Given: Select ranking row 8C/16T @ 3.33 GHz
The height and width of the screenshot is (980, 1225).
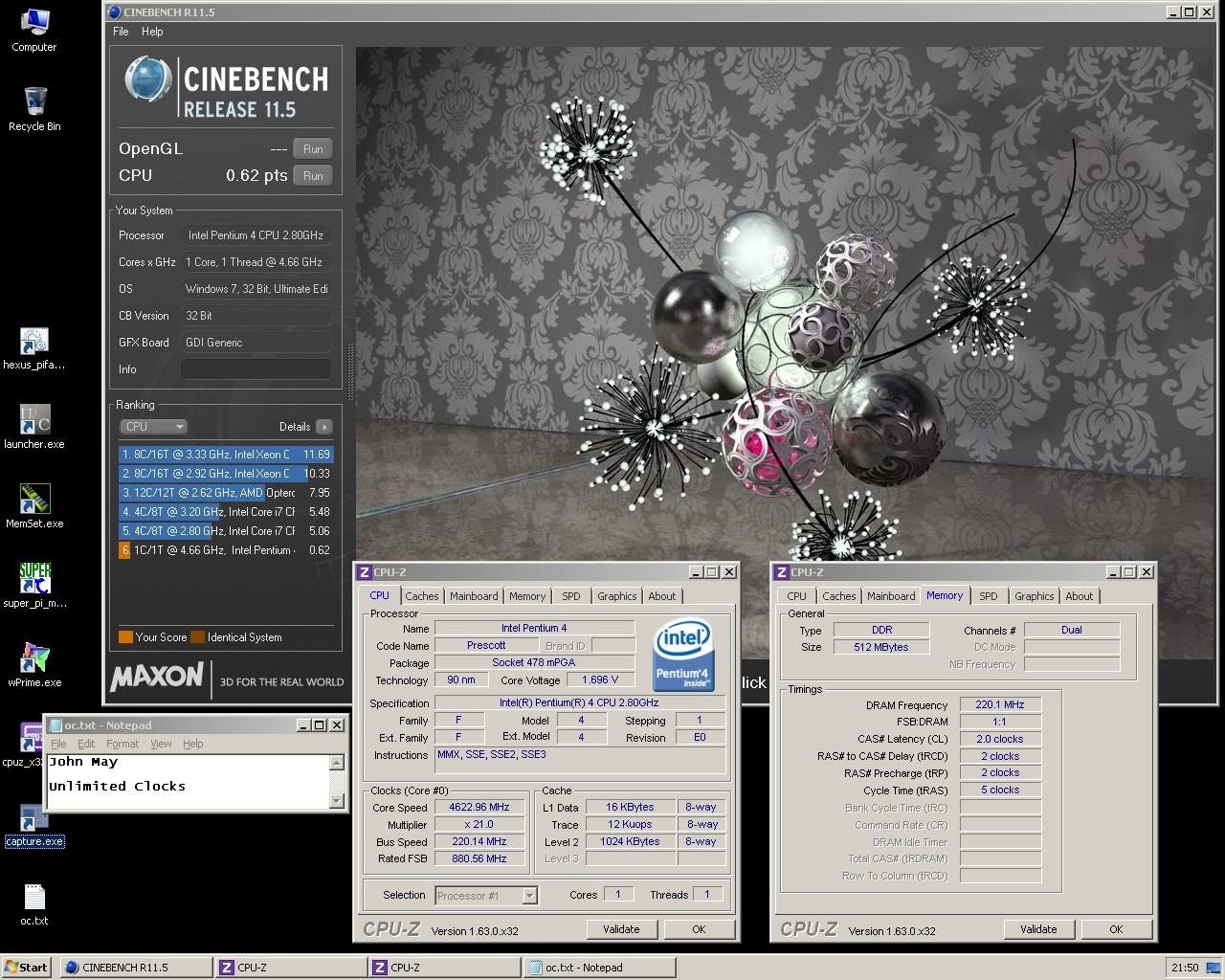Looking at the screenshot, I should (x=226, y=455).
